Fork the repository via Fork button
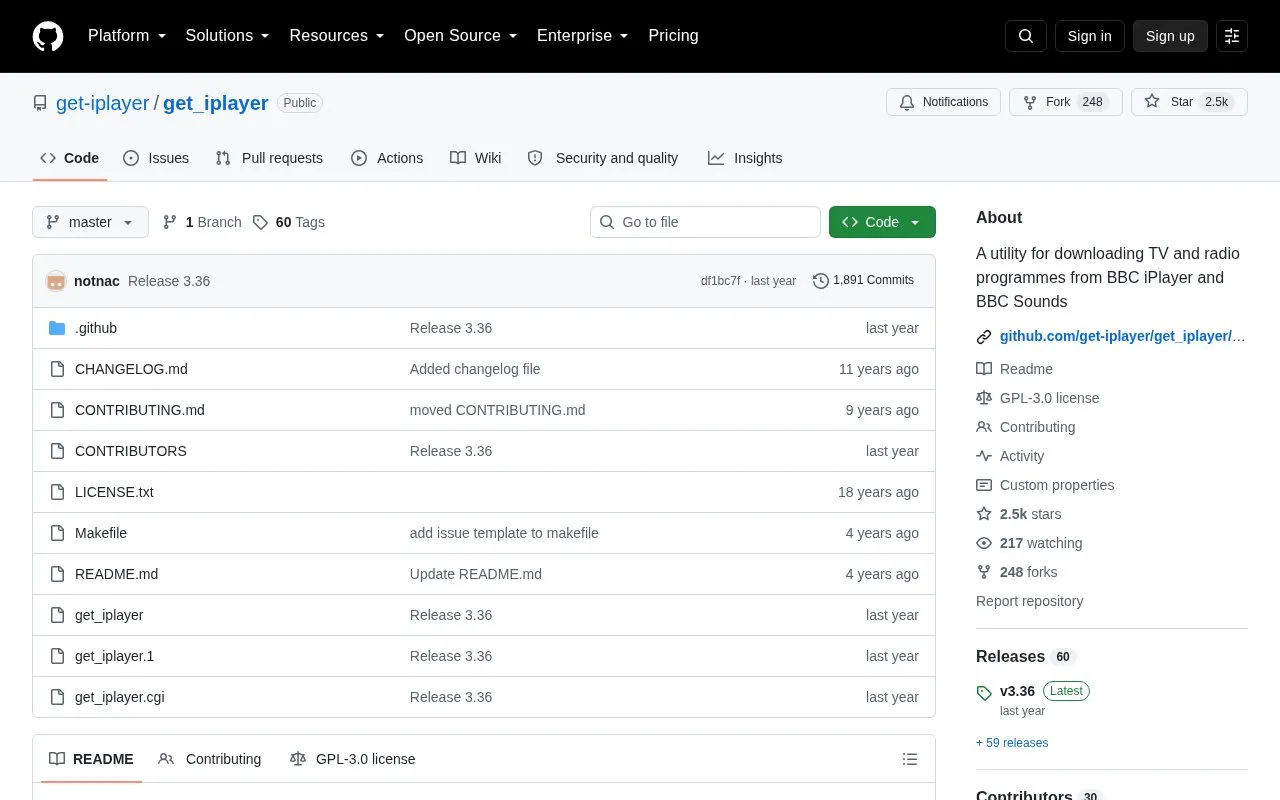 1066,102
